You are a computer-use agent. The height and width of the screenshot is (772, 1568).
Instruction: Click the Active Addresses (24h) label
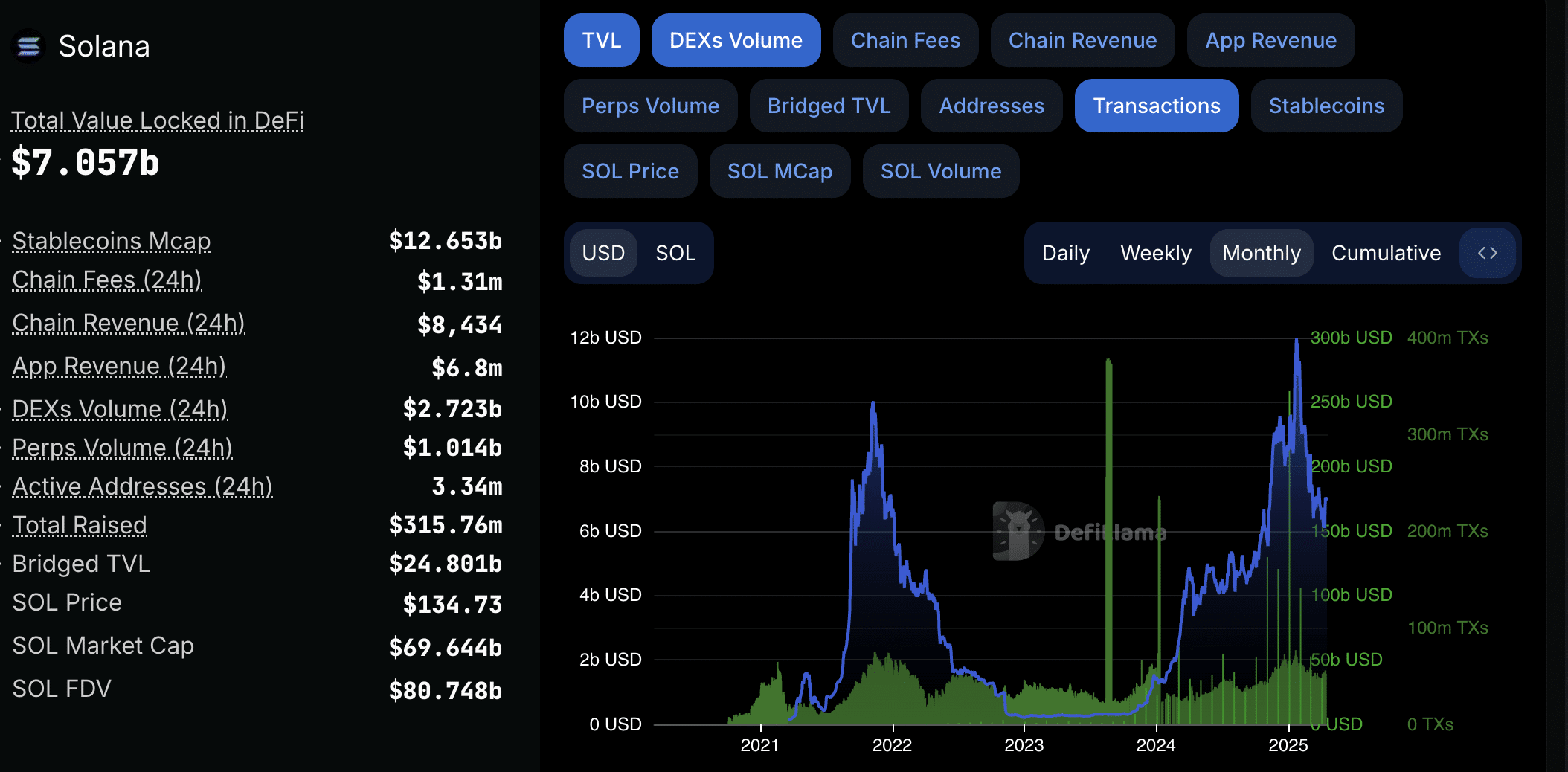(x=143, y=486)
